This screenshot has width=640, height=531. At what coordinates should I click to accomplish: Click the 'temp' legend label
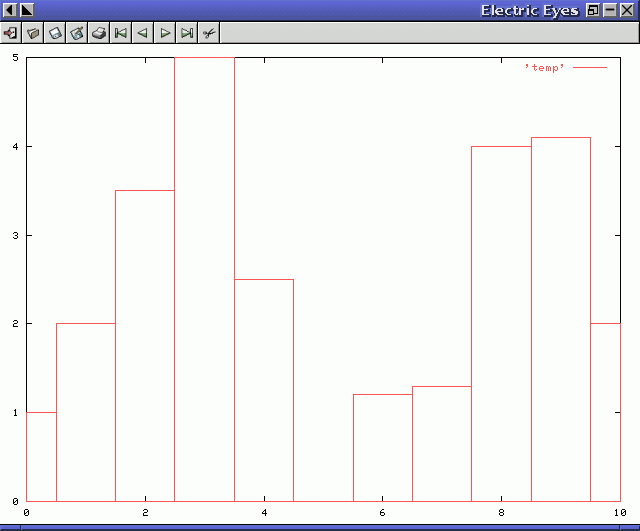tap(545, 67)
